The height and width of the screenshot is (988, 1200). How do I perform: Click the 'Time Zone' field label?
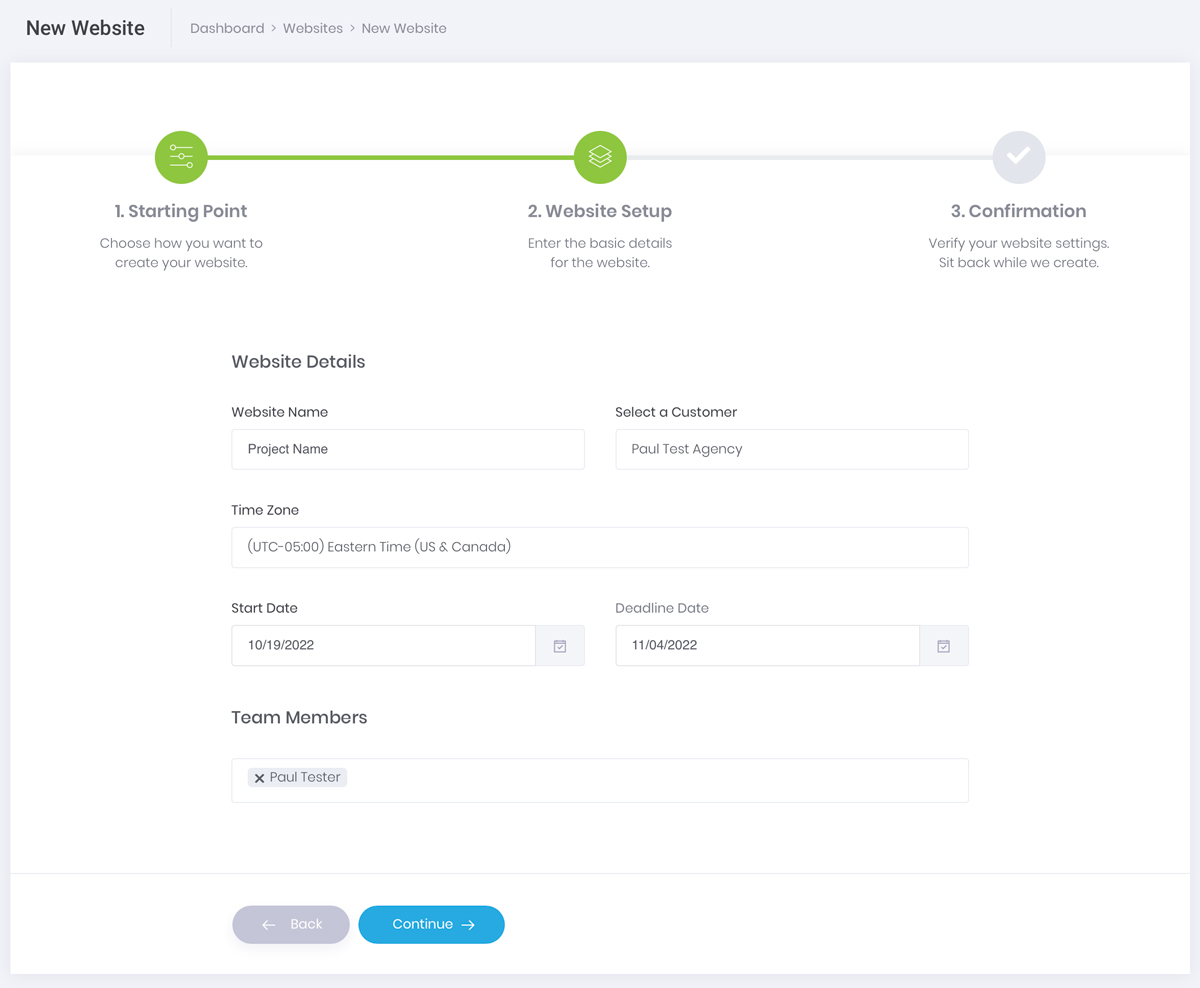(265, 510)
